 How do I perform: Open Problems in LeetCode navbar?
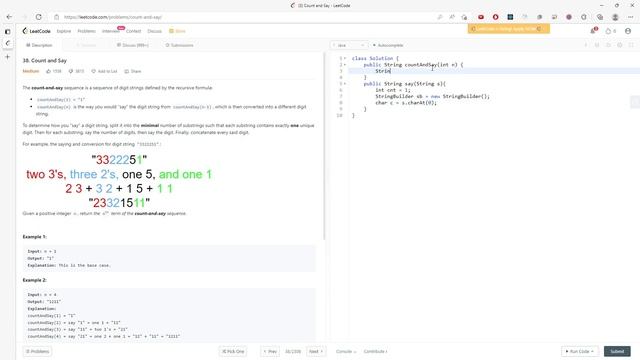87,31
